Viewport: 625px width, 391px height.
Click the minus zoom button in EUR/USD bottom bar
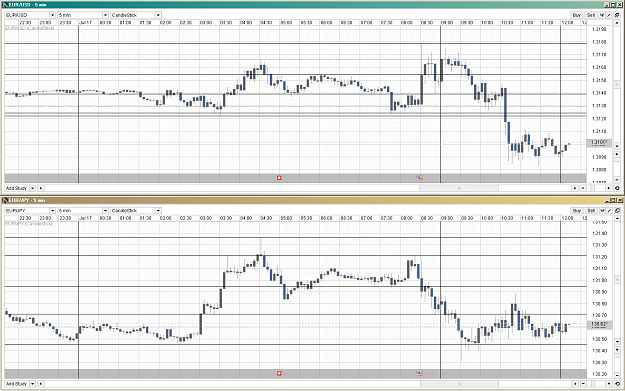[583, 188]
